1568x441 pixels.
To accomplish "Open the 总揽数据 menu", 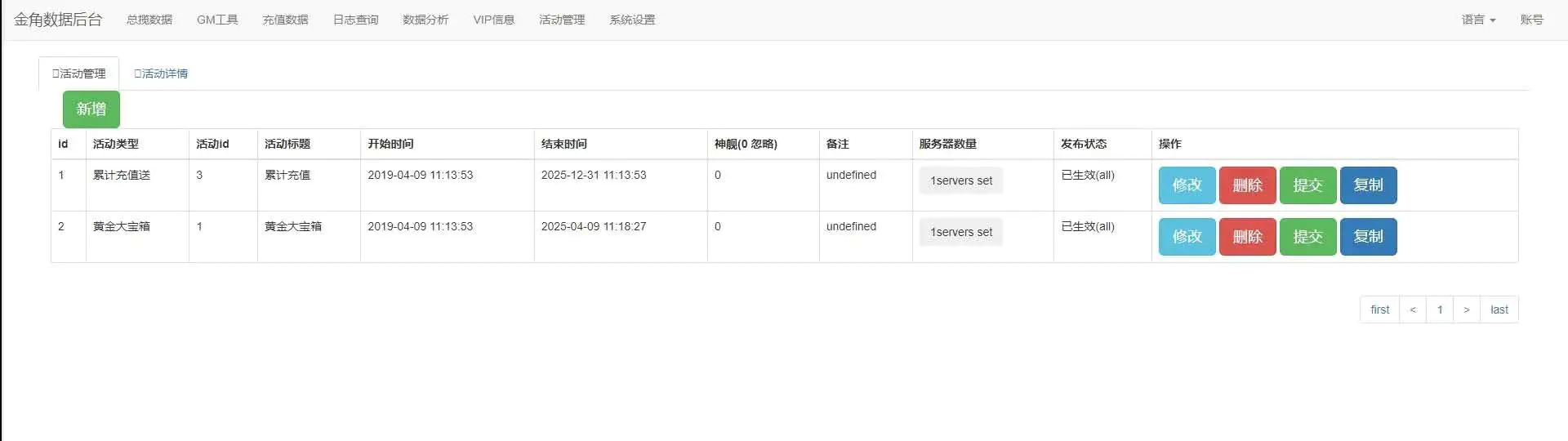I will [149, 20].
